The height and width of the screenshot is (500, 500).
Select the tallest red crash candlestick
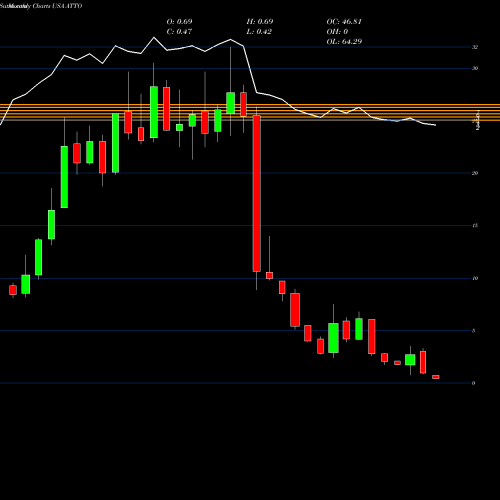[256, 193]
